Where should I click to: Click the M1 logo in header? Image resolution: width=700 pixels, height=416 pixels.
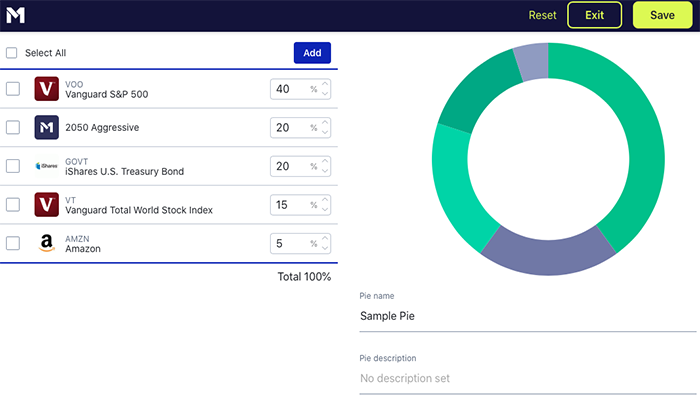click(15, 15)
